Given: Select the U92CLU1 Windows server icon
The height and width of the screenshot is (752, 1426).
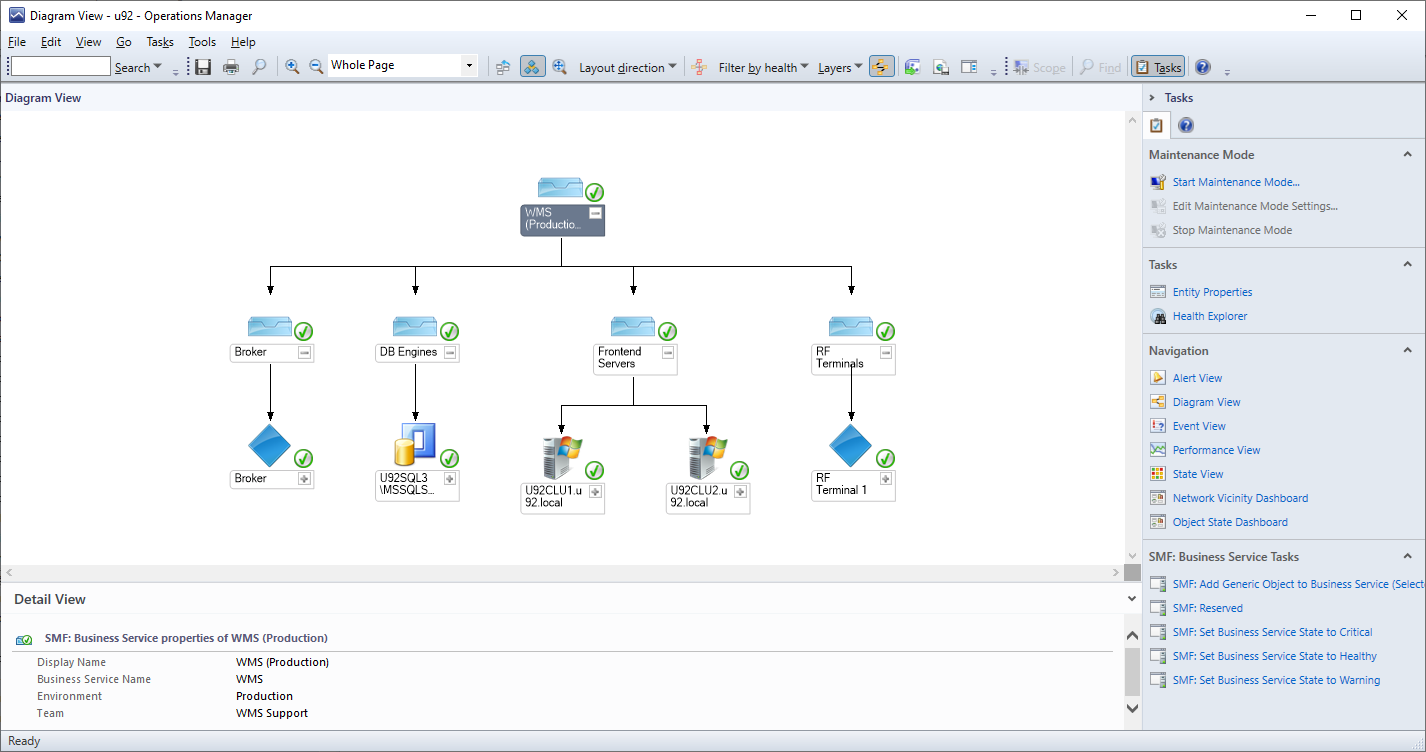Looking at the screenshot, I should (x=562, y=457).
